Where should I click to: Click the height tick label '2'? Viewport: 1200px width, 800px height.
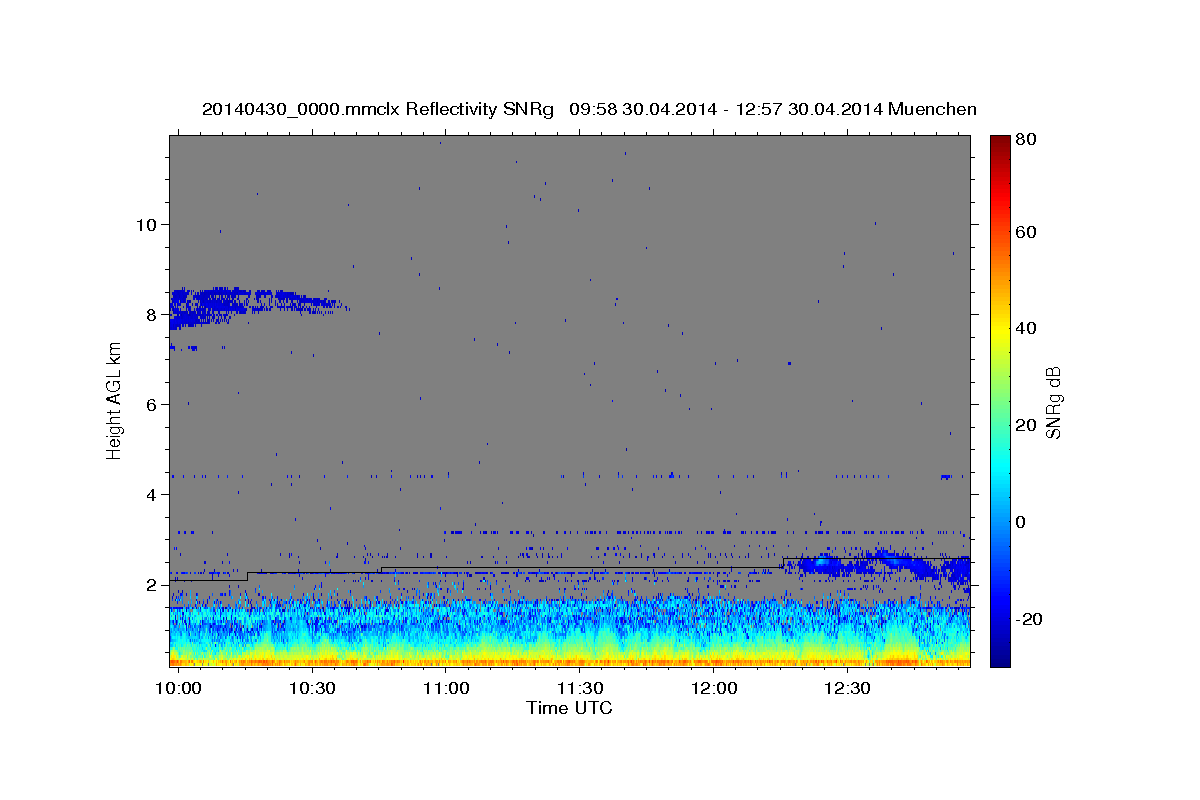(150, 585)
